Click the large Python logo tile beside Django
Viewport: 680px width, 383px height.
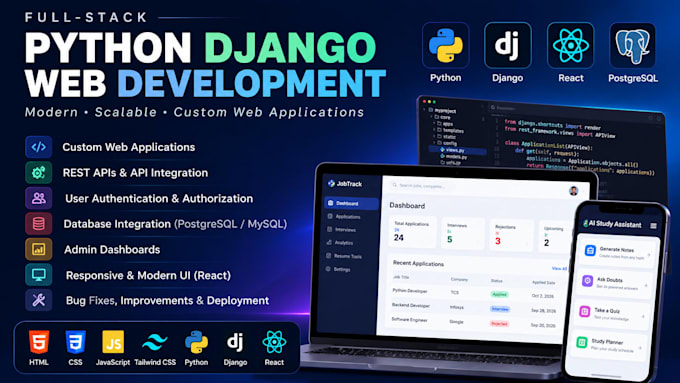pyautogui.click(x=445, y=46)
